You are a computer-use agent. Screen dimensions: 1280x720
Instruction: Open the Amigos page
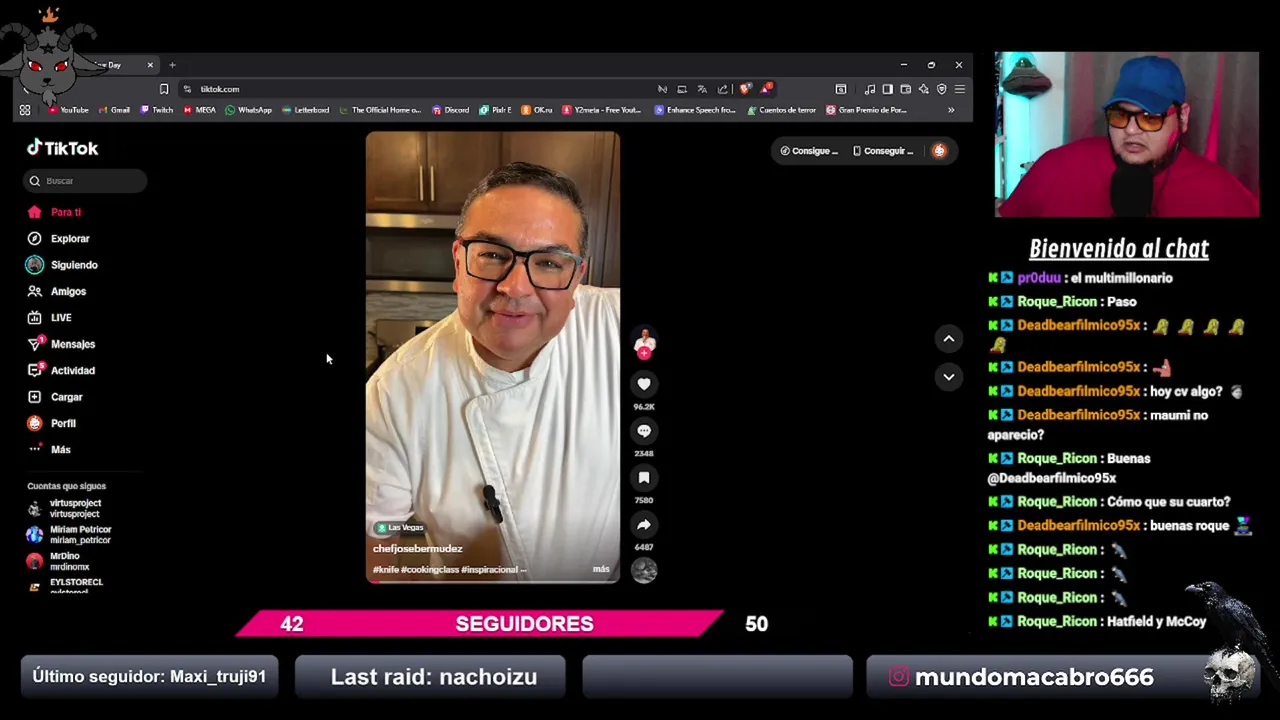pyautogui.click(x=57, y=291)
